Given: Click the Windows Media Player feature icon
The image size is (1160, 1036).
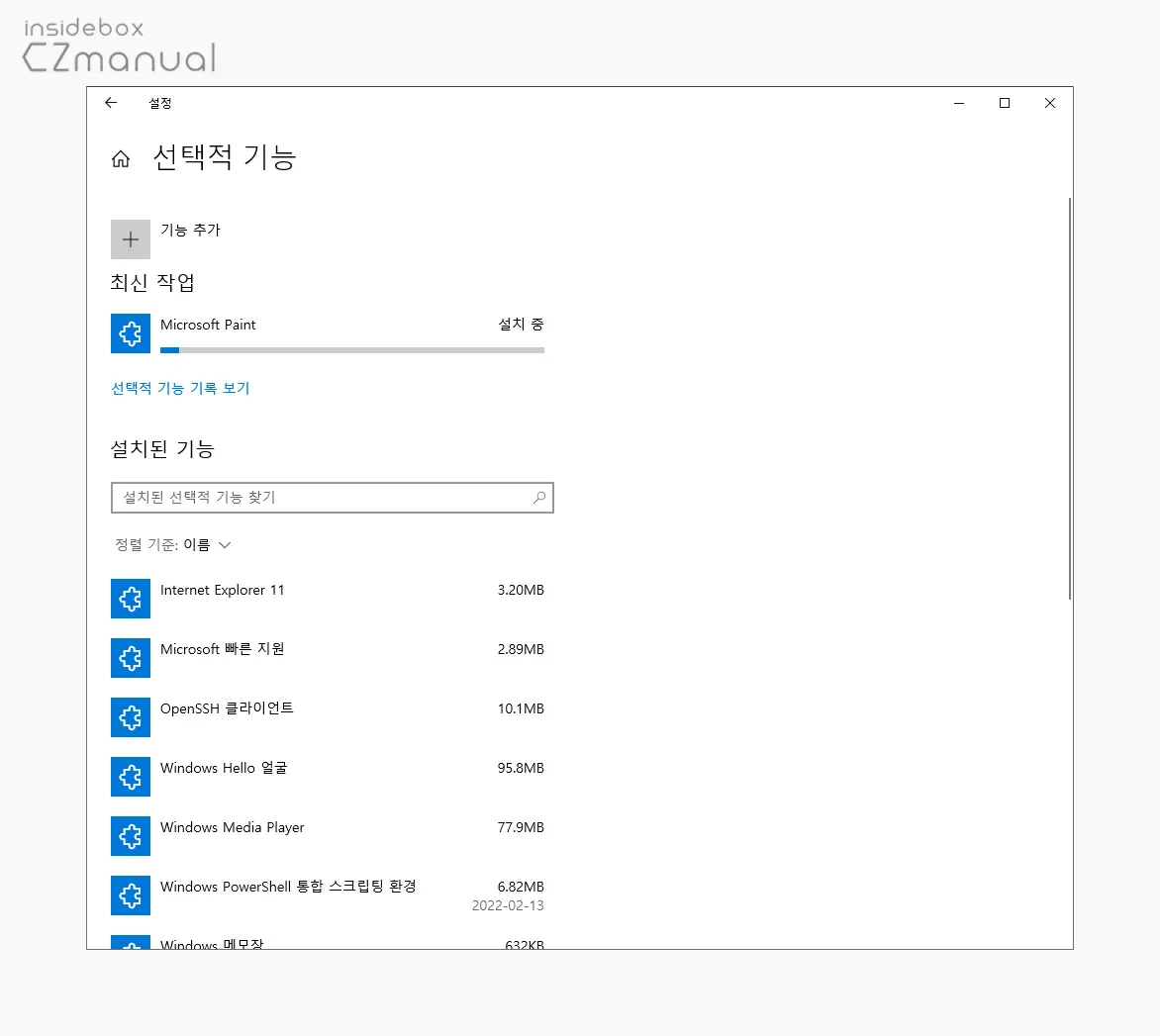Looking at the screenshot, I should pyautogui.click(x=131, y=836).
